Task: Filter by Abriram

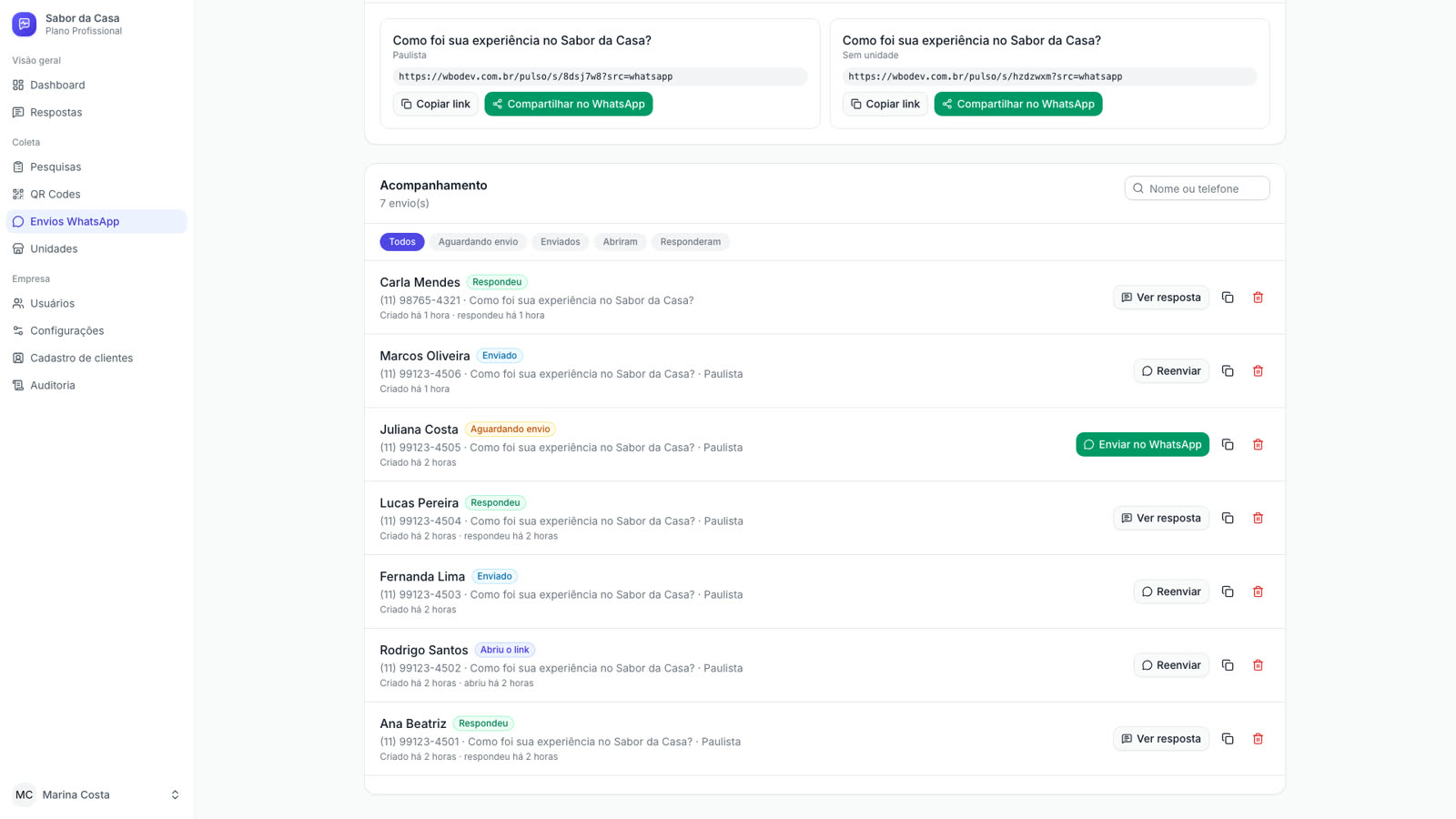Action: click(x=620, y=242)
